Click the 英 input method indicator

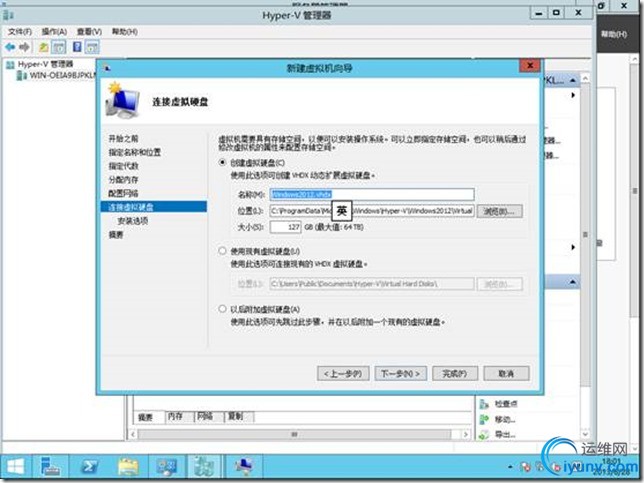[x=342, y=211]
